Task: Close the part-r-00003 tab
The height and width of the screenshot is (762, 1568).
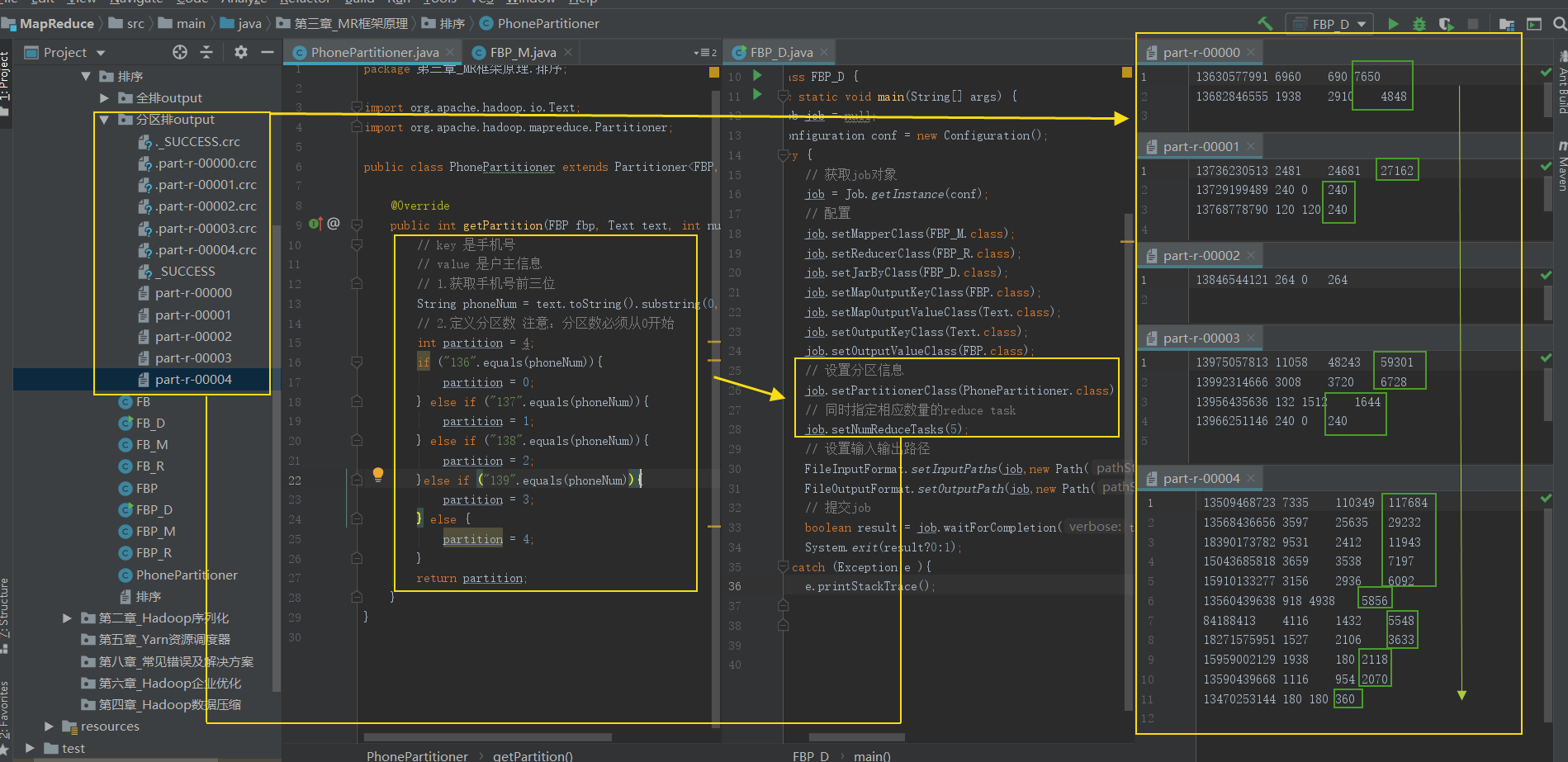Action: coord(1251,338)
